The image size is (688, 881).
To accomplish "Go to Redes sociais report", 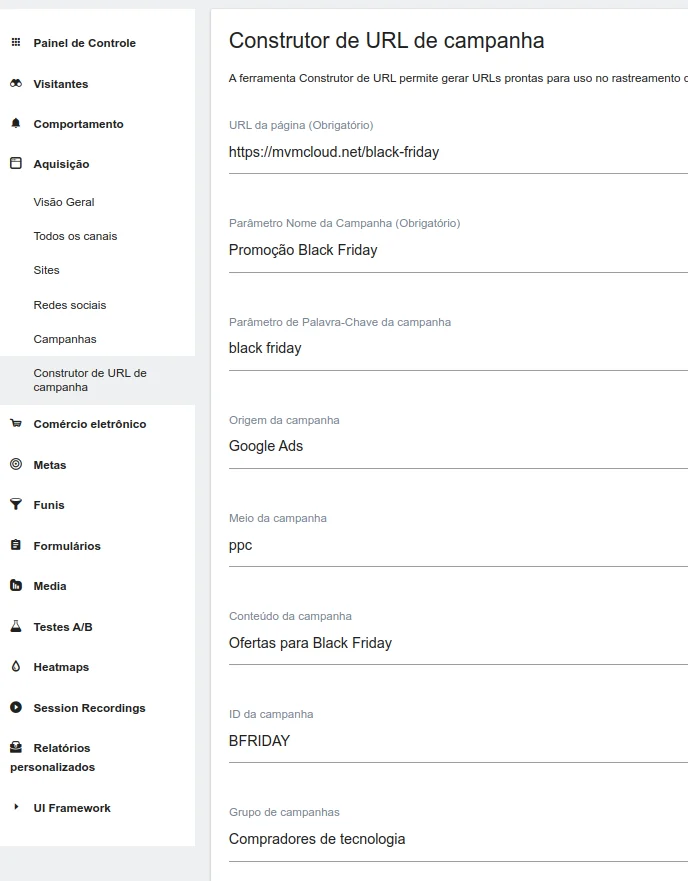I will (x=69, y=305).
